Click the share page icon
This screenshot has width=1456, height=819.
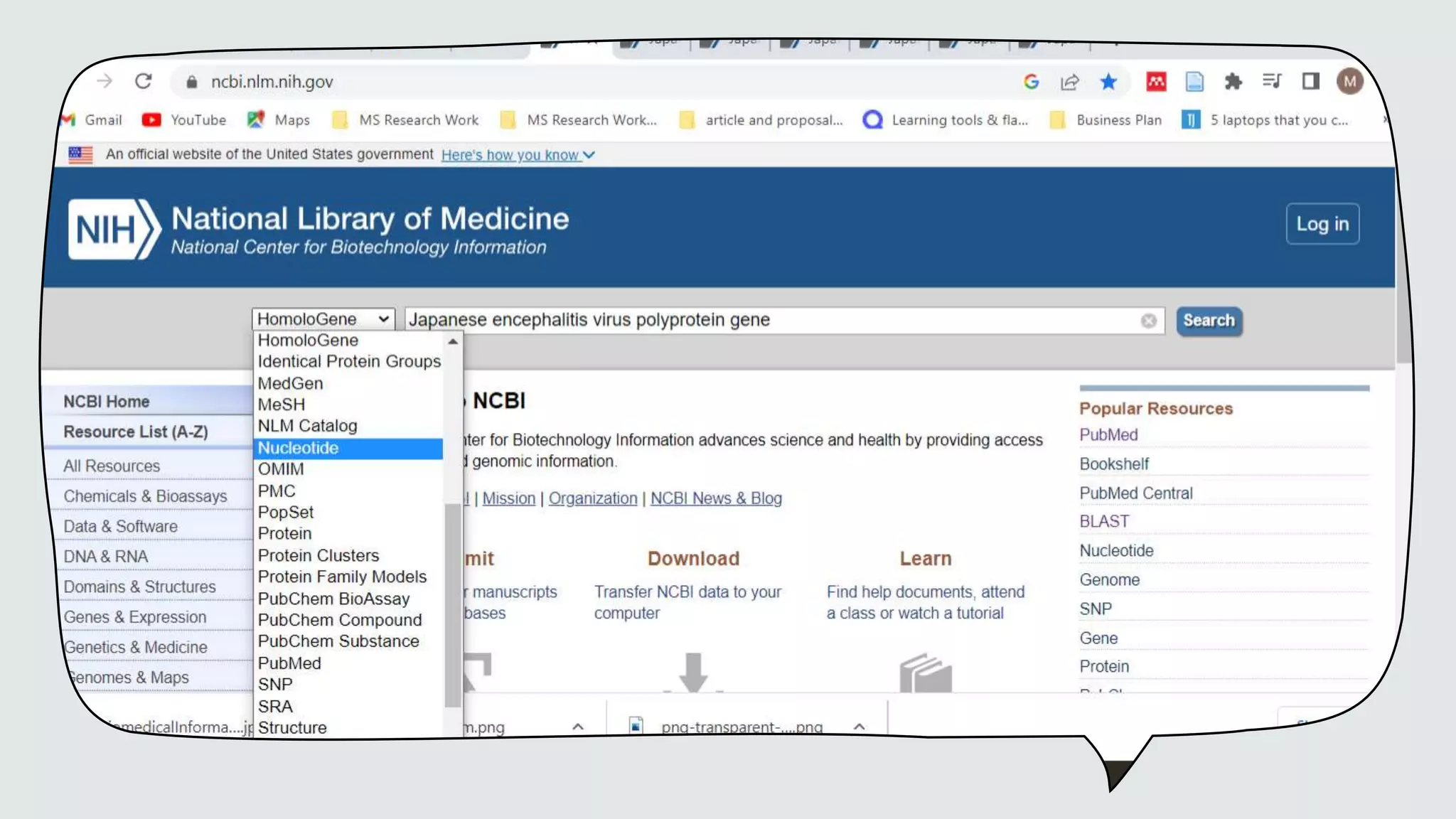click(1069, 82)
